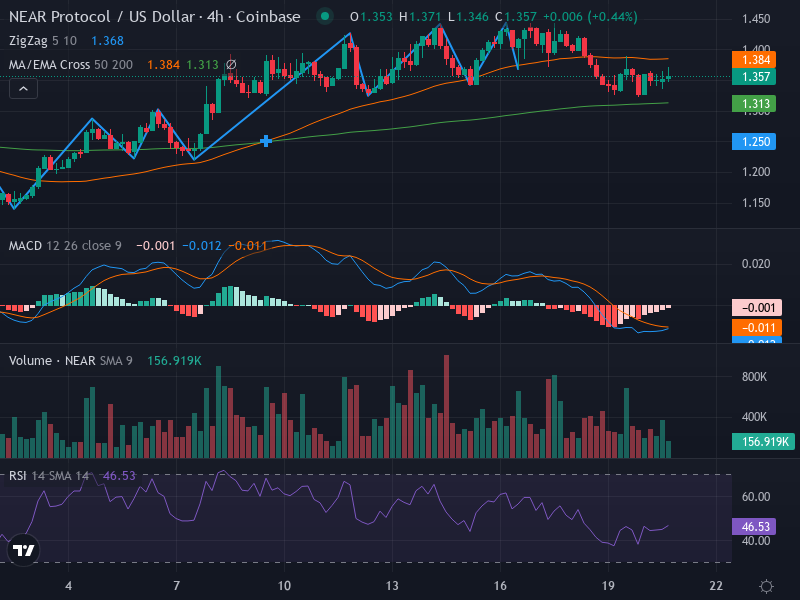Click the green market status dot
The width and height of the screenshot is (800, 600).
324,16
